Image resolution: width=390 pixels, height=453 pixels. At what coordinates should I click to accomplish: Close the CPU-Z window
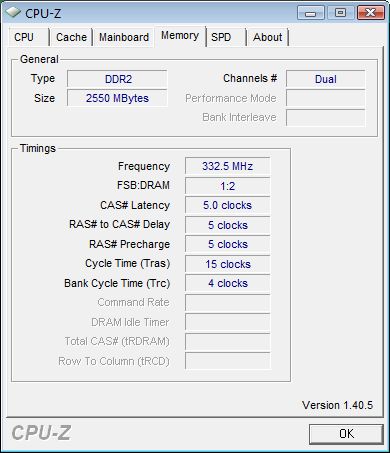[x=370, y=13]
